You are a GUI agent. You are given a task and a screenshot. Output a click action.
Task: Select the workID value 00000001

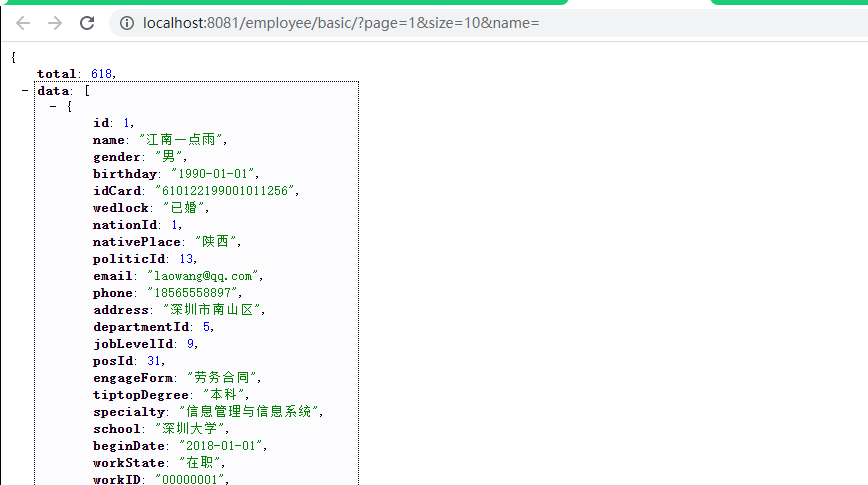click(x=190, y=479)
